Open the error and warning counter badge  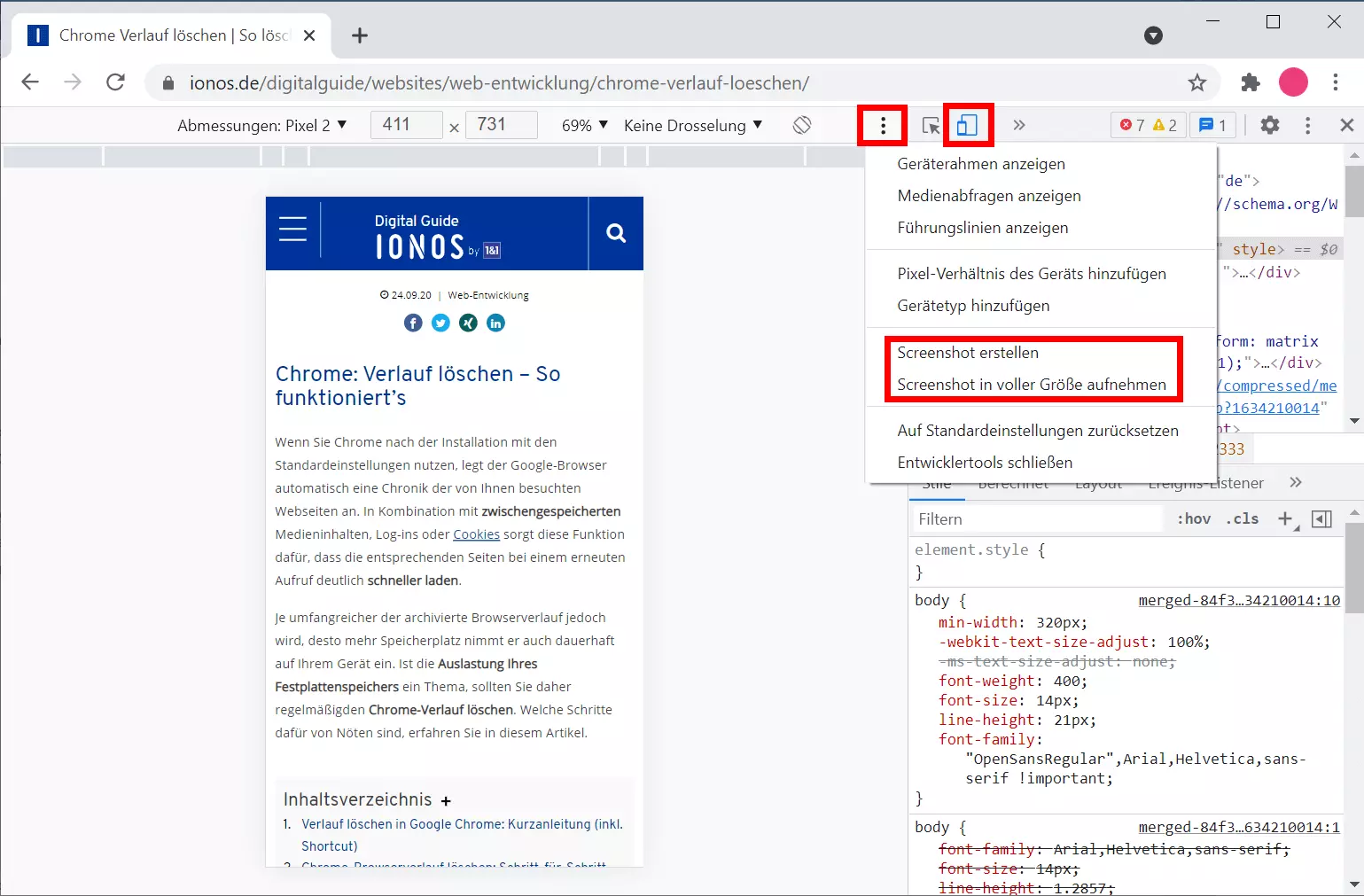(x=1148, y=125)
